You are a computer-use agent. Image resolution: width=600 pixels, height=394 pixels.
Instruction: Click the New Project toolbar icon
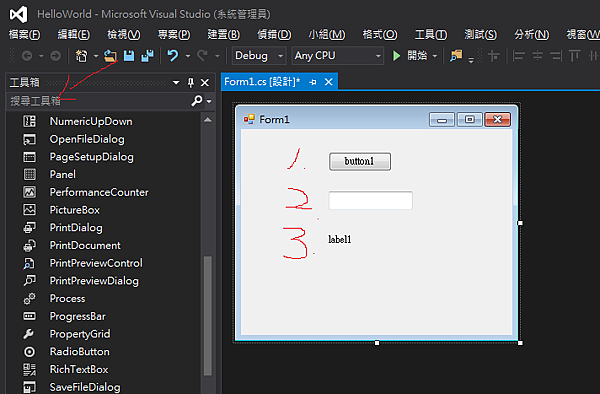(x=81, y=56)
